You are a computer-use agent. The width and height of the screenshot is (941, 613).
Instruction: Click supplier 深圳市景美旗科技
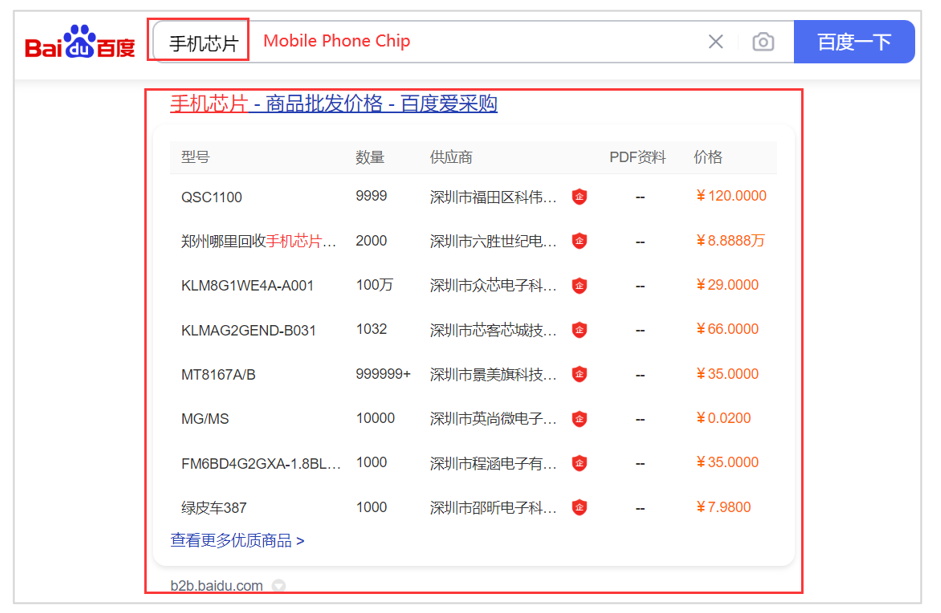493,375
